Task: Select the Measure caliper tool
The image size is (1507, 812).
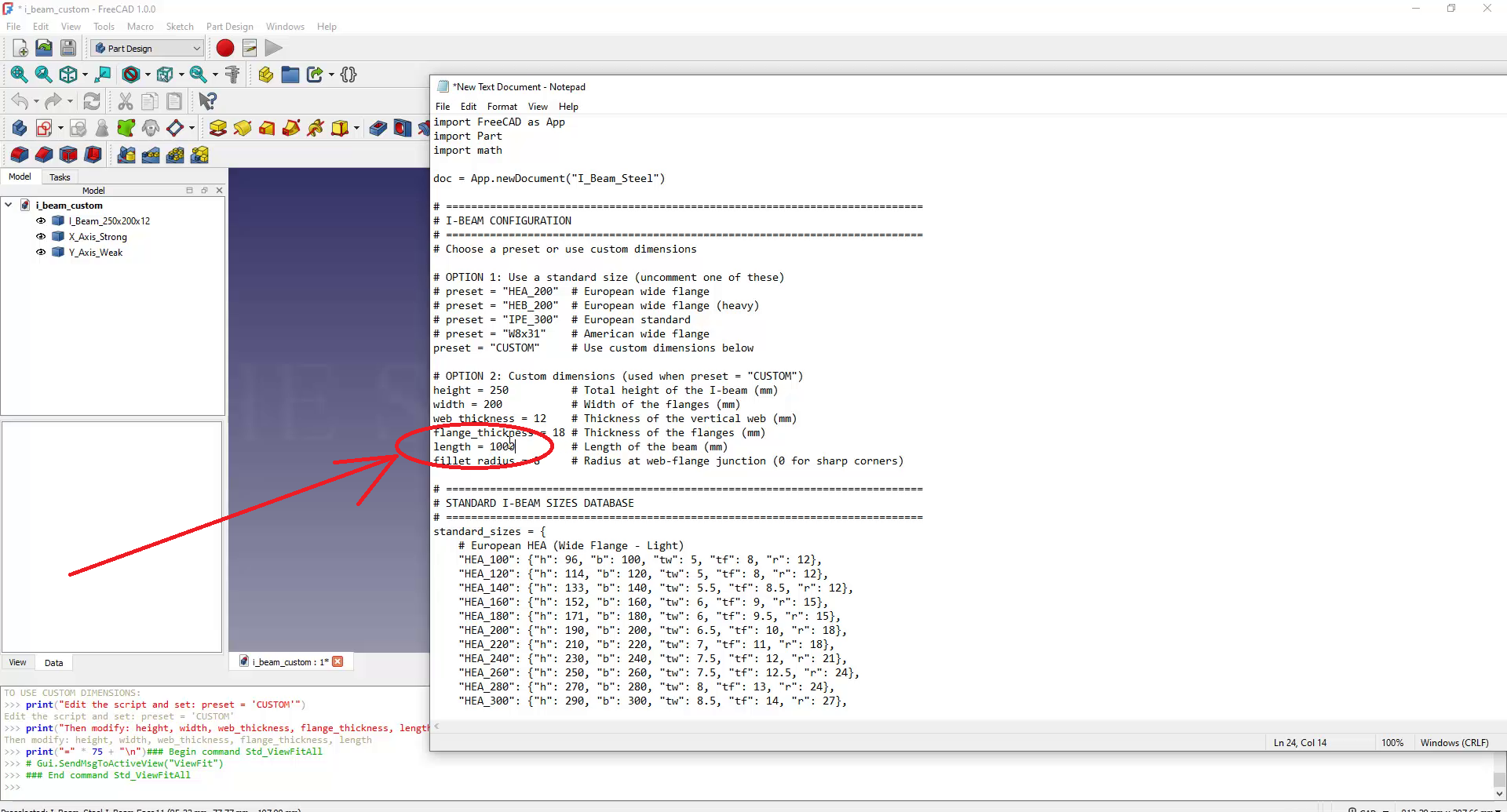Action: tap(232, 75)
